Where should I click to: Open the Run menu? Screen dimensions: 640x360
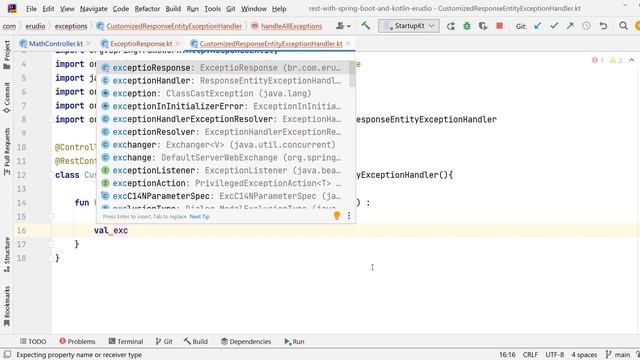(x=192, y=9)
